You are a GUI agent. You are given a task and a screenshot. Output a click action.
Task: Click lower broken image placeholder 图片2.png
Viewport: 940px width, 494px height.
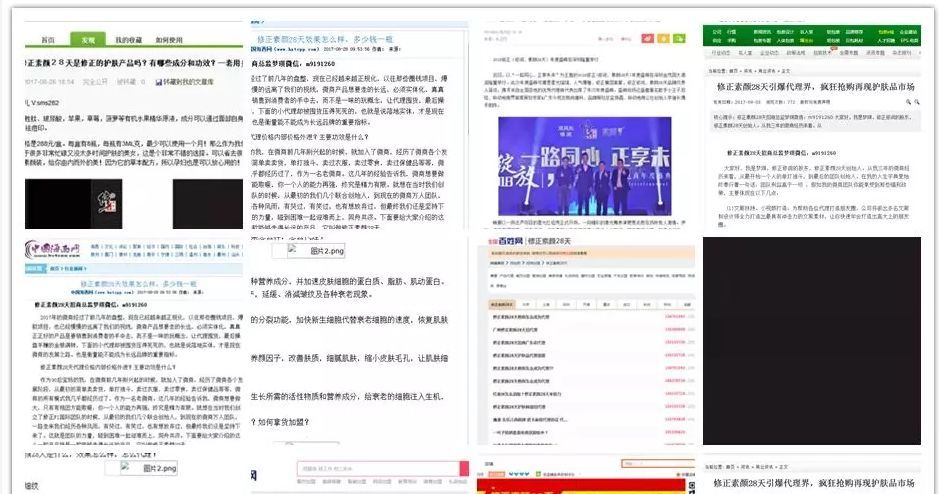pos(141,468)
